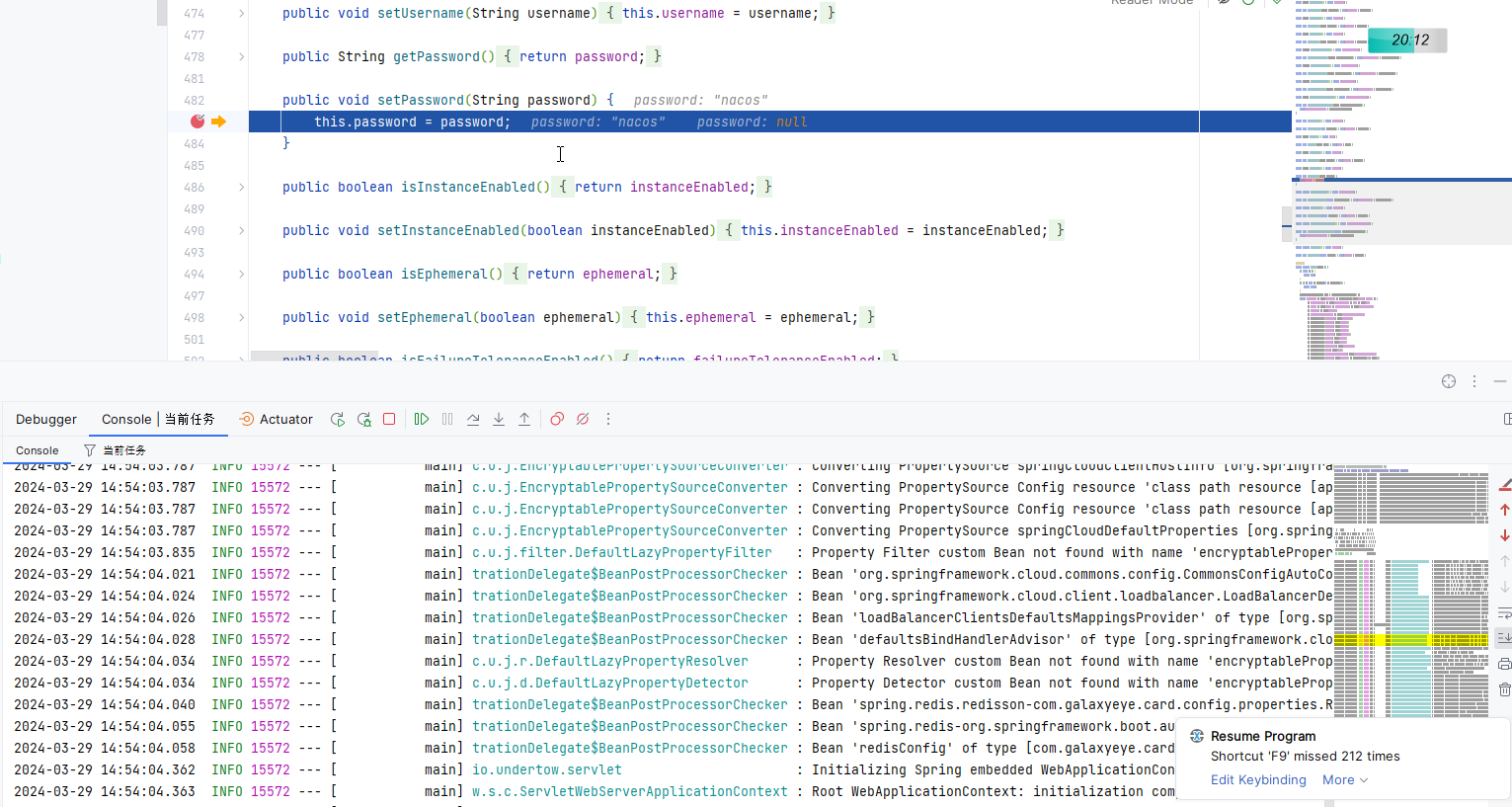Click the inline hint password: null
Image resolution: width=1512 pixels, height=807 pixels.
coord(753,121)
